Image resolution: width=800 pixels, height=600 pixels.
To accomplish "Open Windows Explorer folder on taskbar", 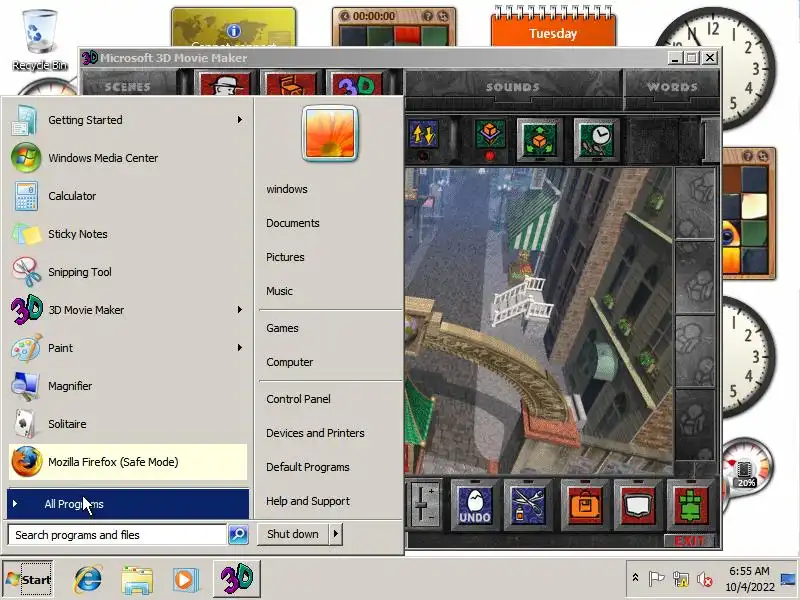I will (137, 580).
